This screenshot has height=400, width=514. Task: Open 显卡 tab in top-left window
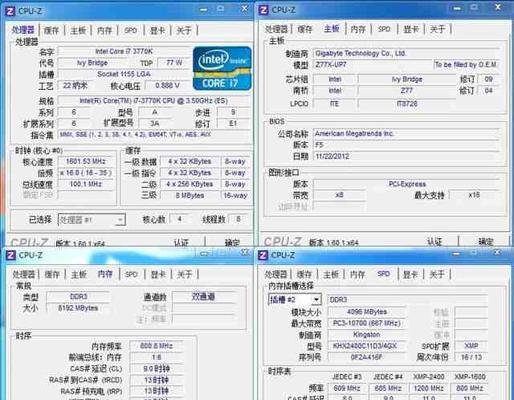click(157, 31)
